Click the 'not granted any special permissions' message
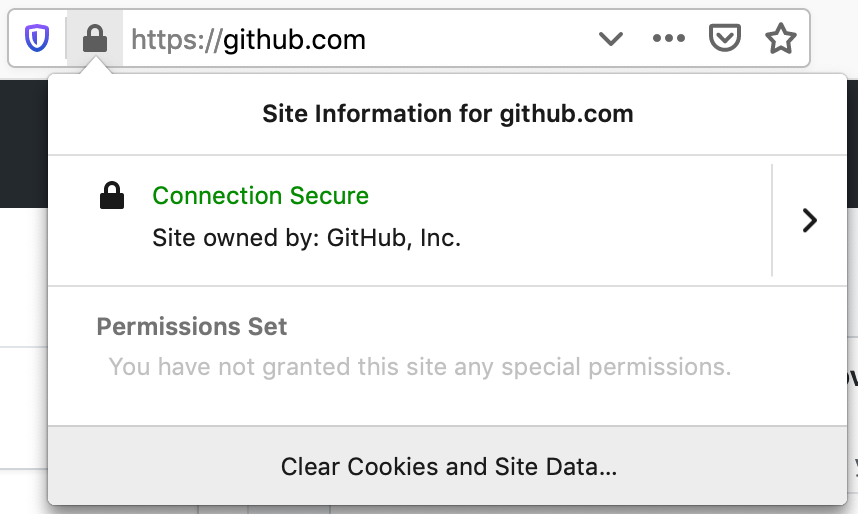Screen dimensions: 858x514 tap(420, 367)
